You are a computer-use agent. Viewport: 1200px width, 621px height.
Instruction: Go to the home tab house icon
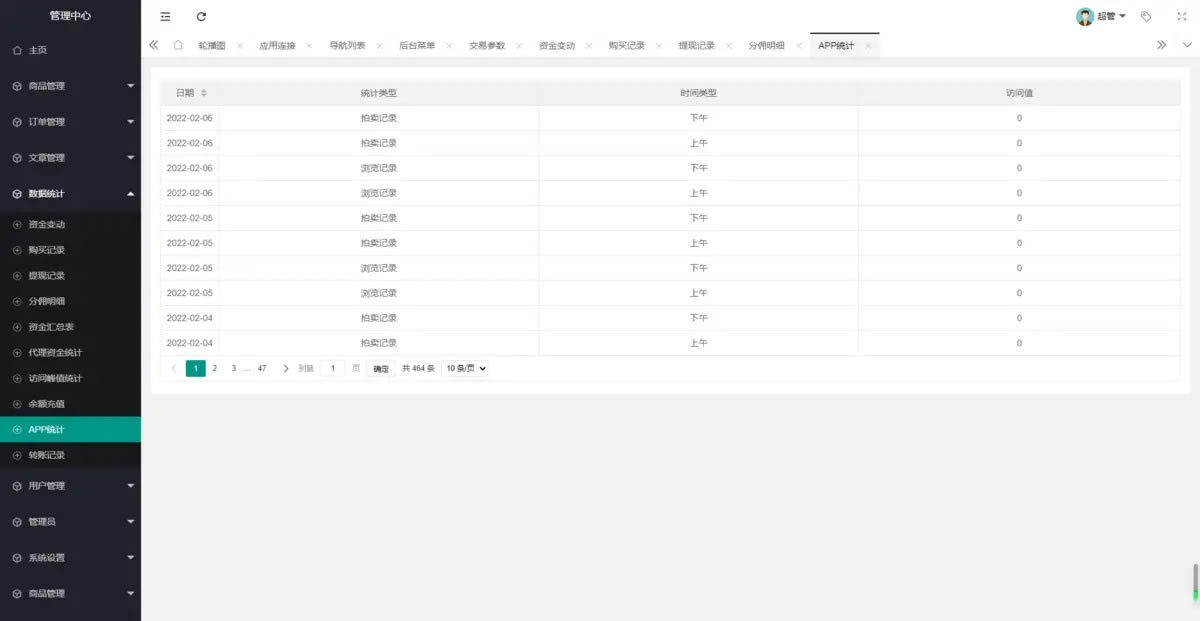click(178, 45)
